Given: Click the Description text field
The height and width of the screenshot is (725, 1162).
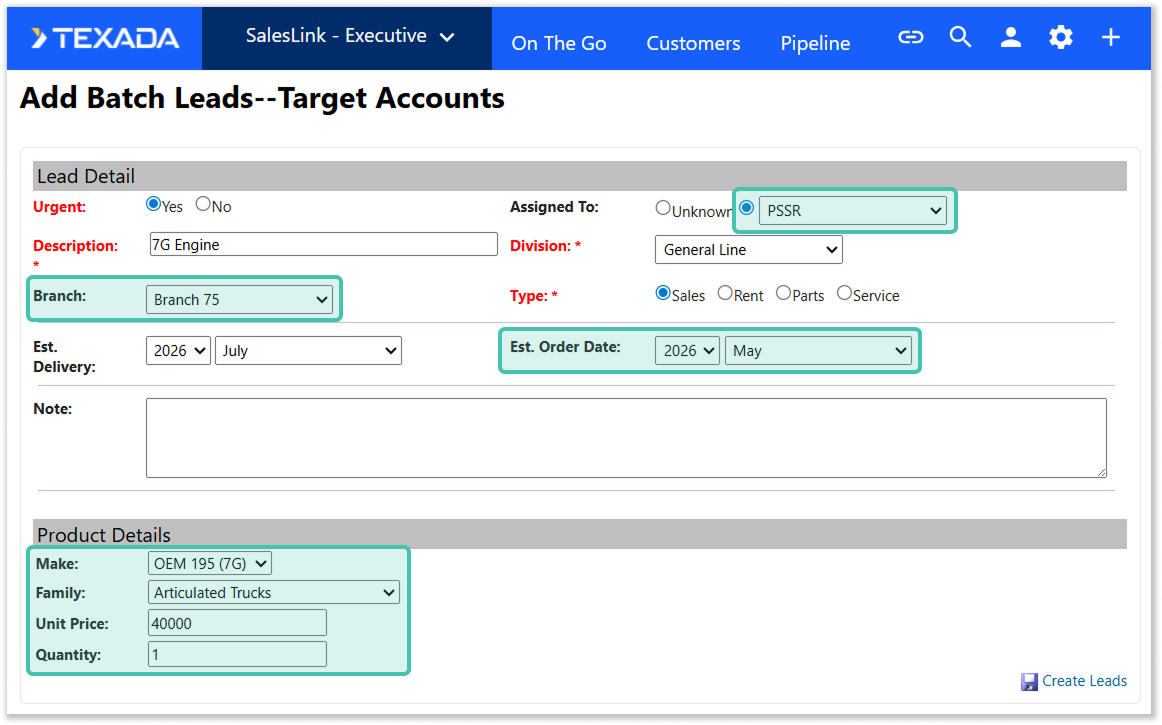Looking at the screenshot, I should [323, 245].
